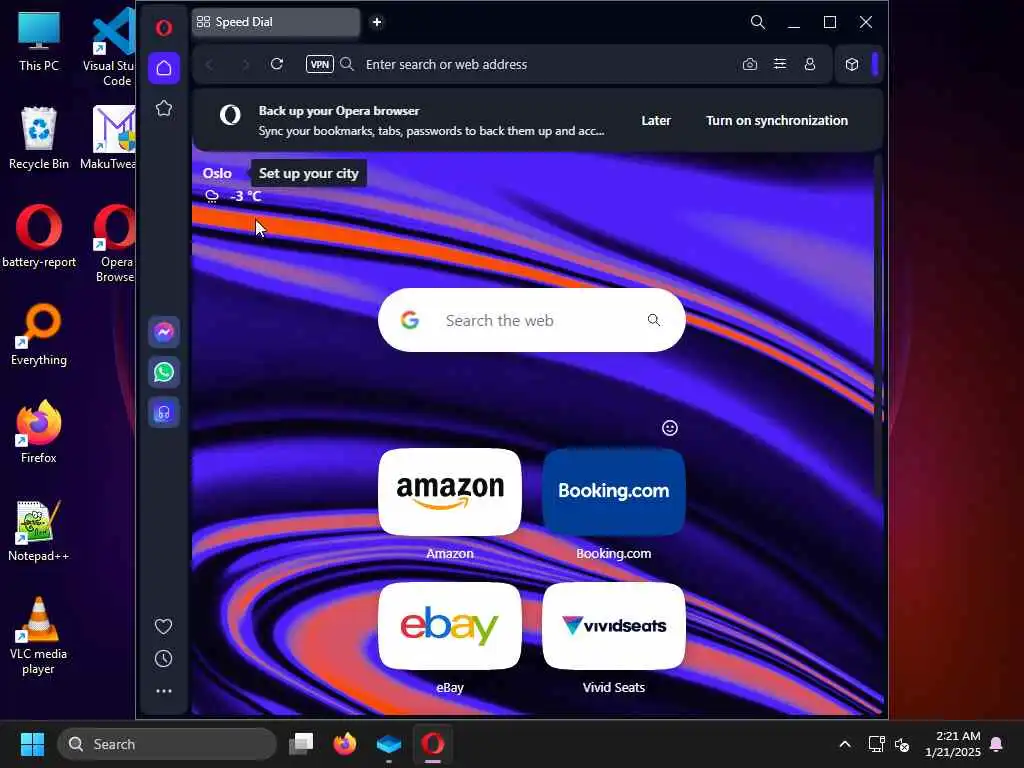Open sidebar setup three-dots menu
Viewport: 1024px width, 768px height.
tap(164, 690)
